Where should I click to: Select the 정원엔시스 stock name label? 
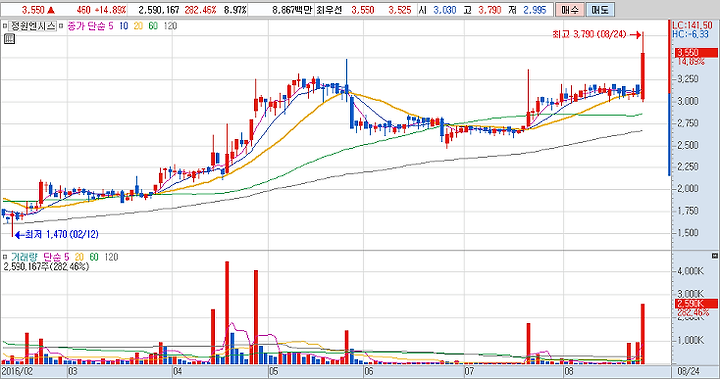(x=33, y=26)
